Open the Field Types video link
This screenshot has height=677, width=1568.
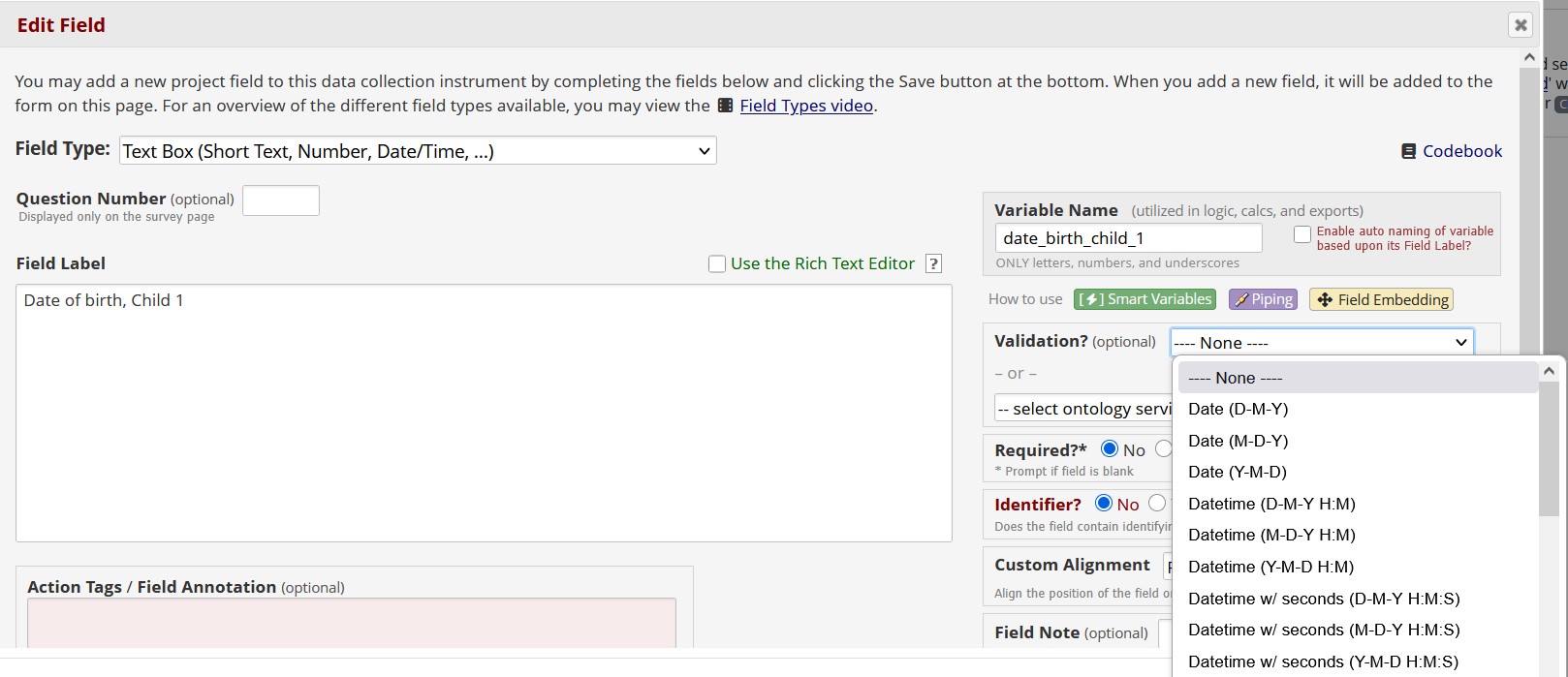[806, 106]
